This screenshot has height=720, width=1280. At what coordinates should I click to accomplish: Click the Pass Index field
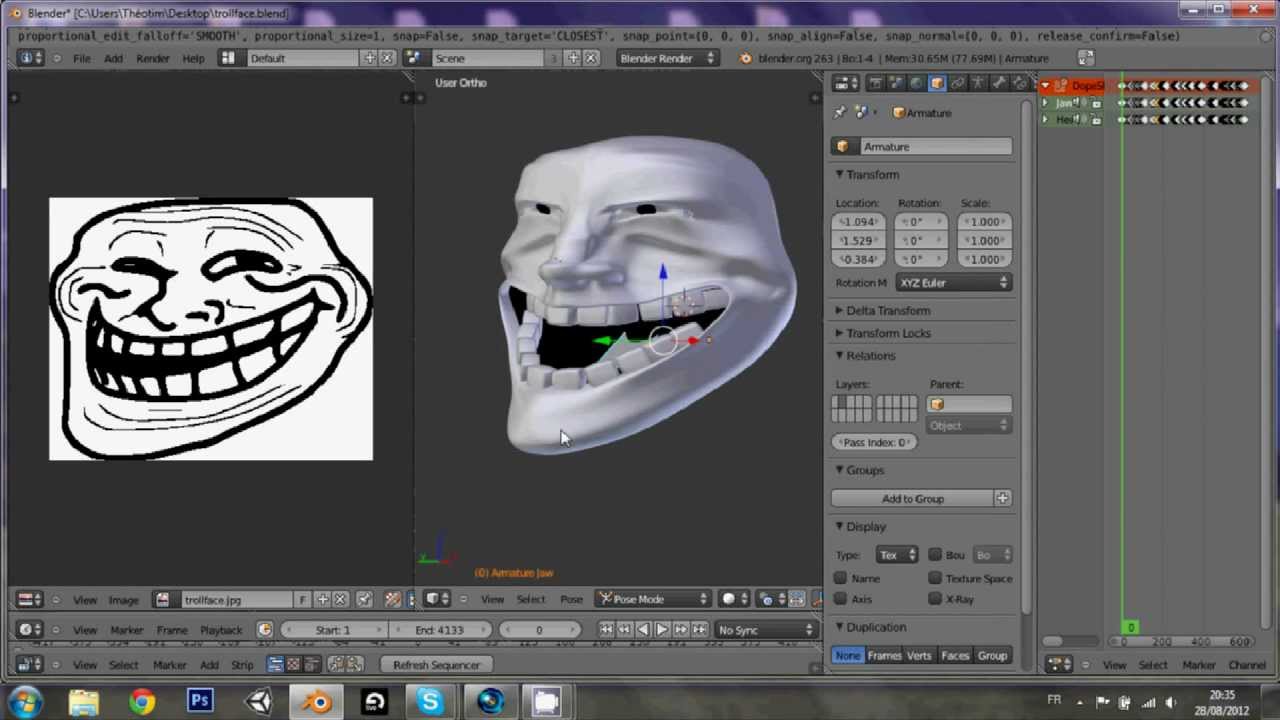(873, 442)
